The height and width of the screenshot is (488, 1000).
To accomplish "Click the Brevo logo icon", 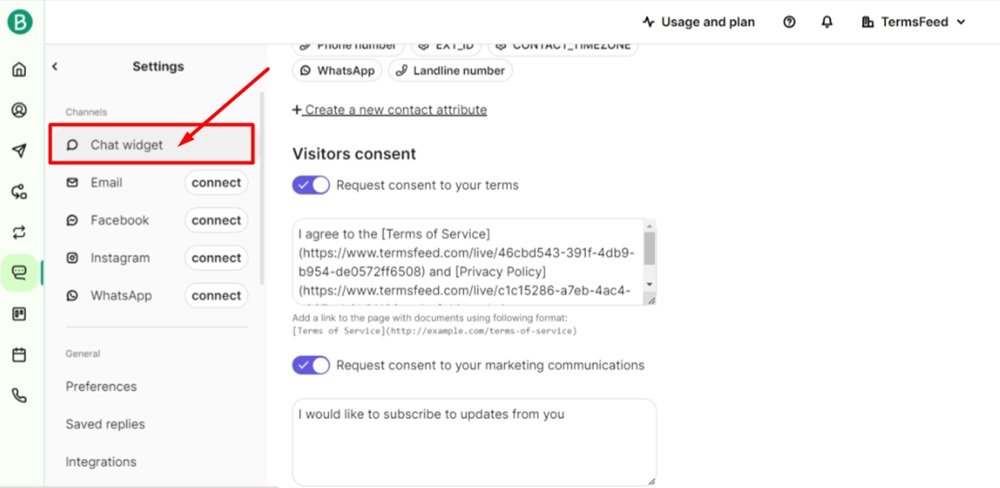I will click(20, 22).
